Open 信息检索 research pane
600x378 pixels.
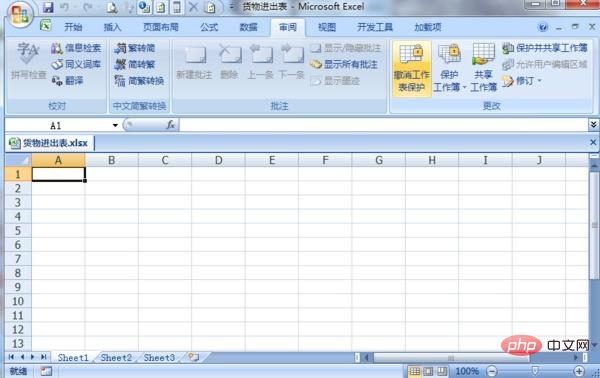pyautogui.click(x=76, y=48)
